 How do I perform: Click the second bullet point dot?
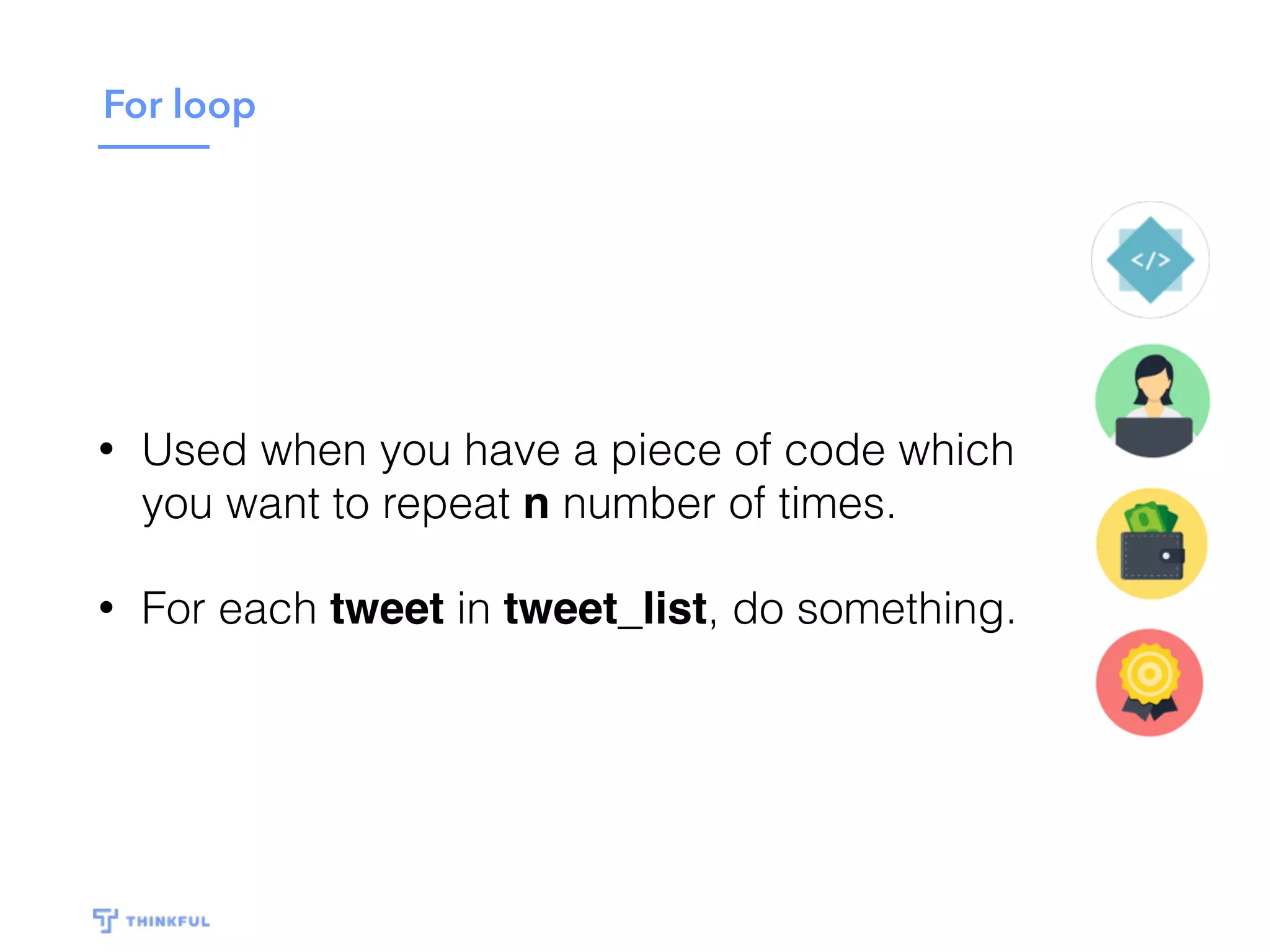pyautogui.click(x=107, y=608)
